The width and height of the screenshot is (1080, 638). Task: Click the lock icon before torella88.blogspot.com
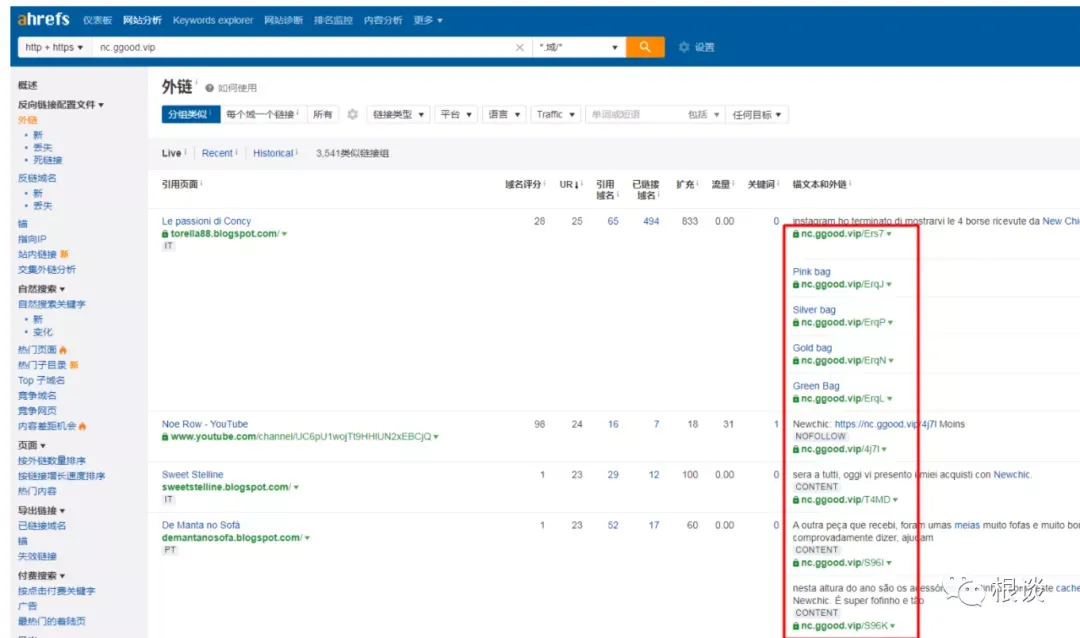(x=165, y=234)
